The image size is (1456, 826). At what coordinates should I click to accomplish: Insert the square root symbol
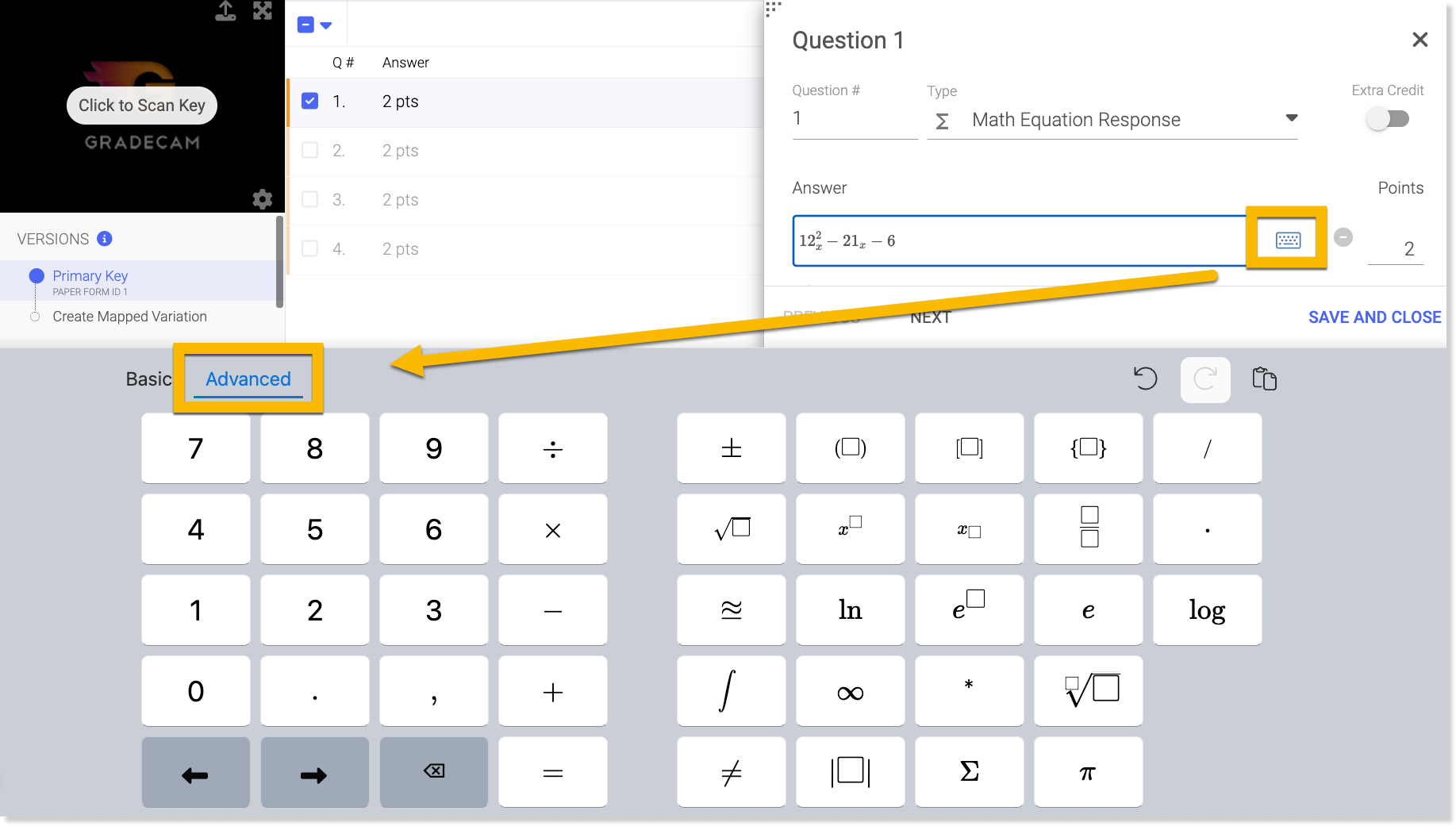pyautogui.click(x=731, y=529)
